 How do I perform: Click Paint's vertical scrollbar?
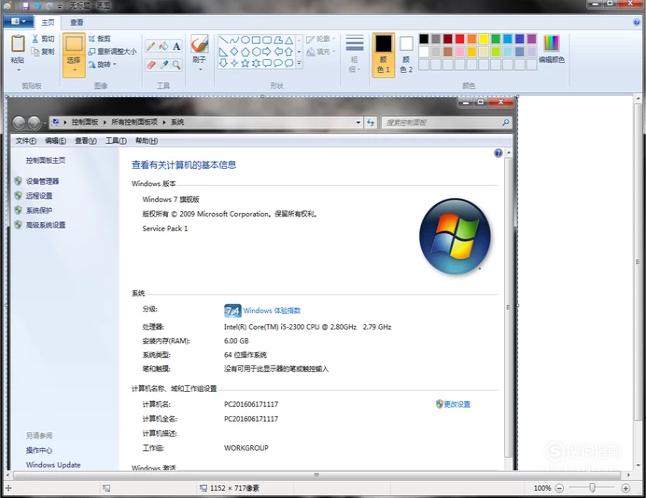click(x=637, y=262)
